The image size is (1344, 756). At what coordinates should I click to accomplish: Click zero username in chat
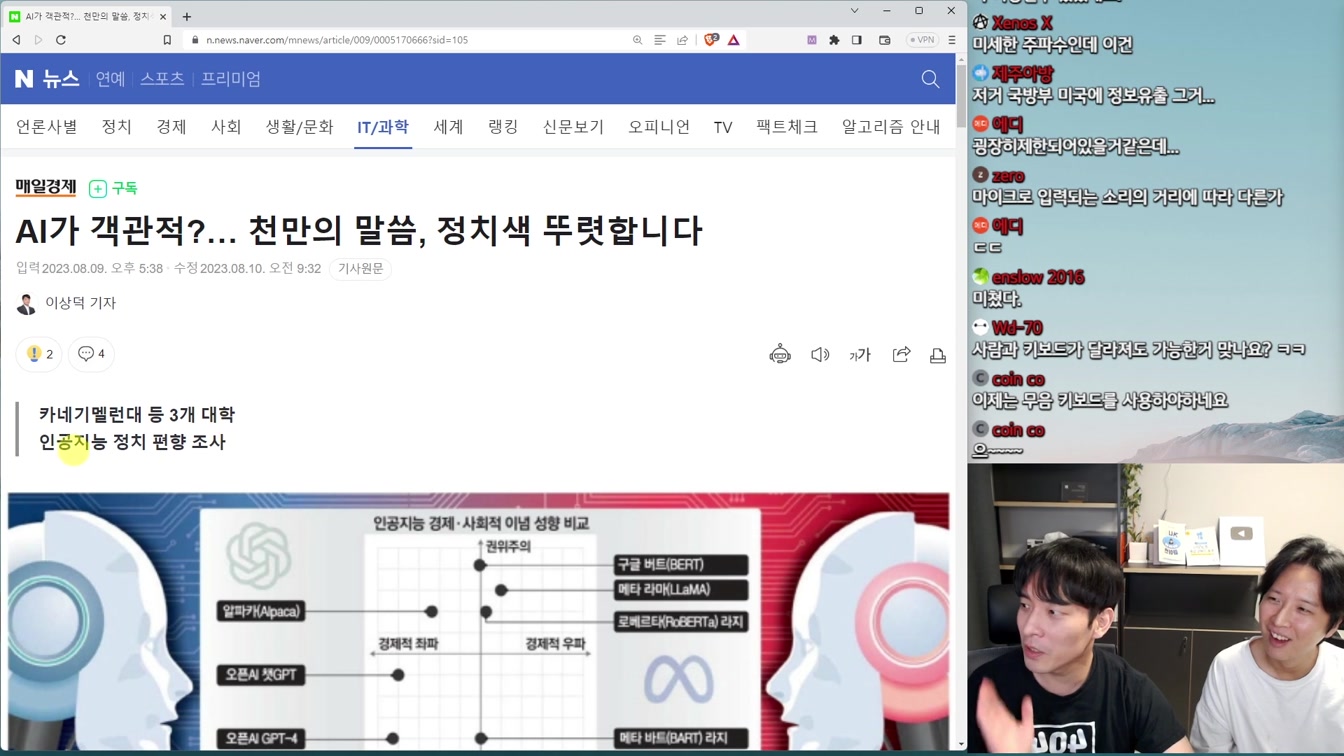[x=1008, y=175]
